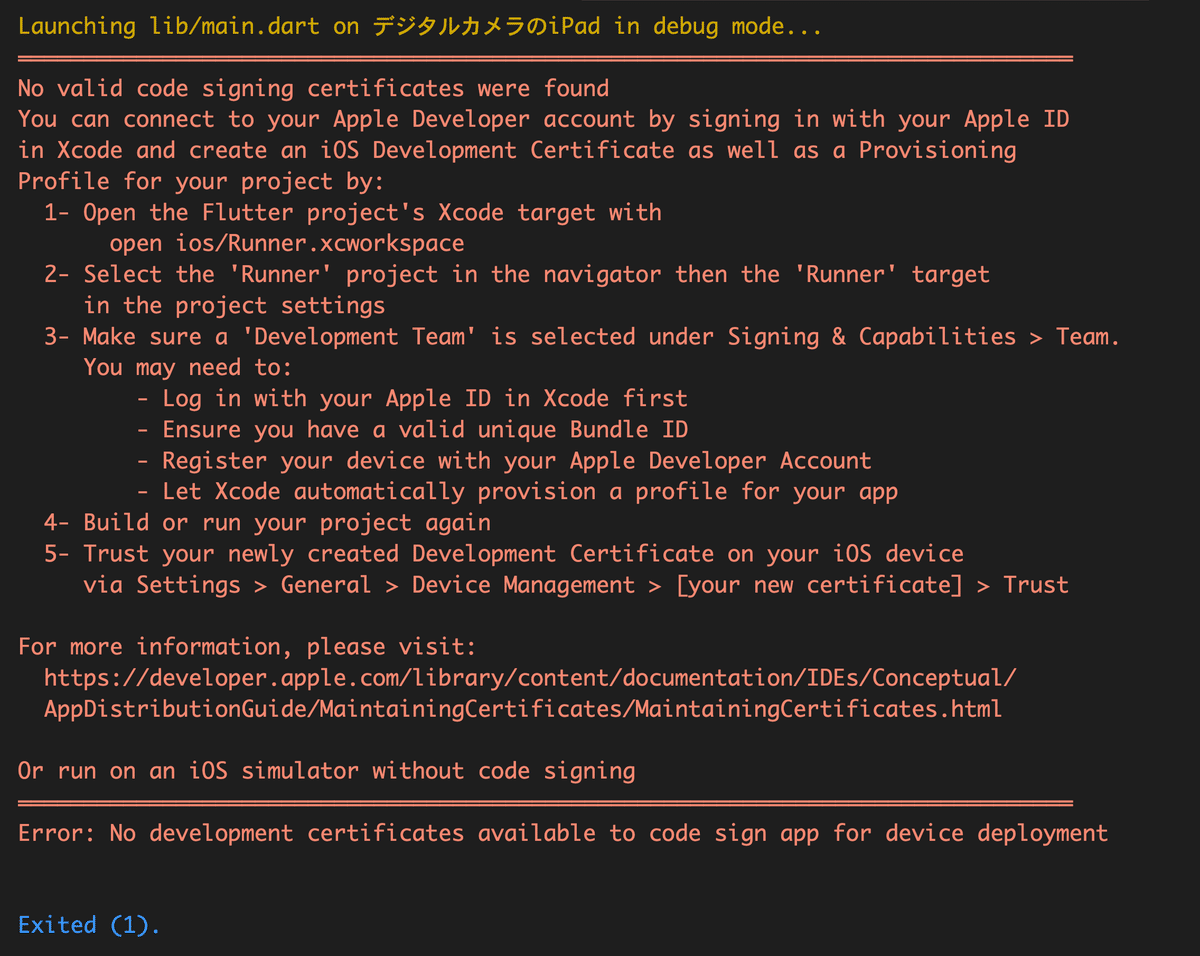Select the "Launching lib/main.dart" output line

pos(420,27)
